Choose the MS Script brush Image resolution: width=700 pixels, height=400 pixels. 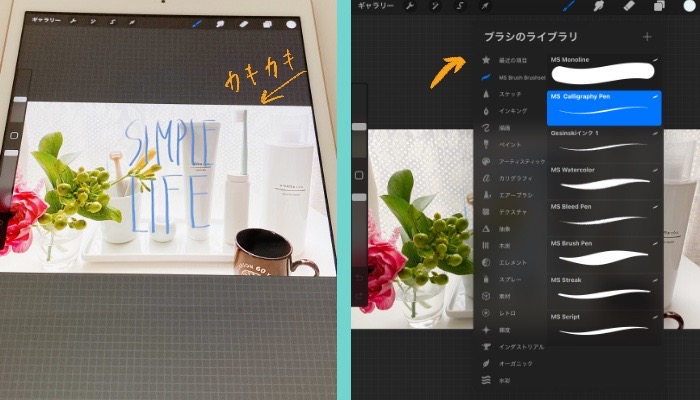click(x=604, y=328)
